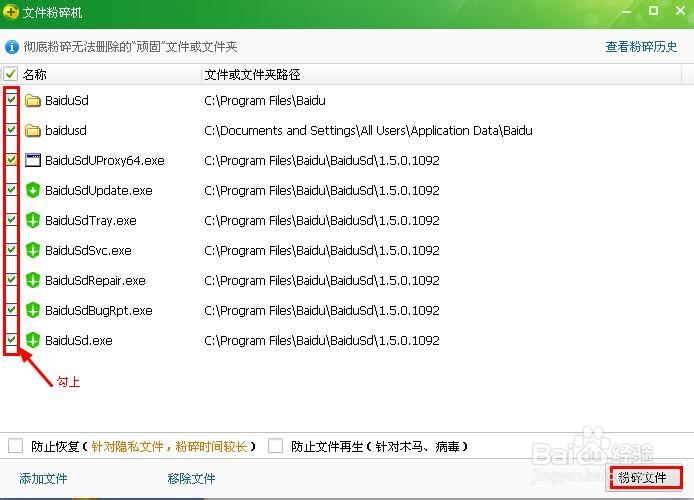Select the BaiduSdTray.exe file name
This screenshot has width=694, height=500.
(91, 220)
